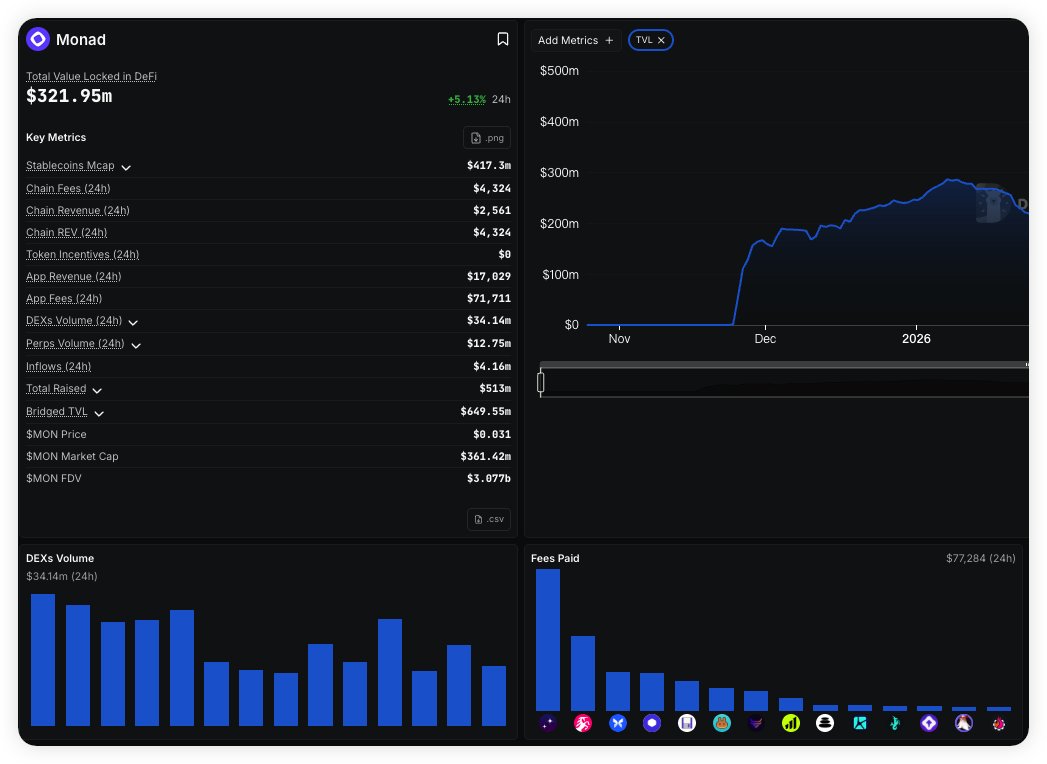This screenshot has height=764, width=1047.
Task: Click the purple hexagon protocol icon
Action: pyautogui.click(x=652, y=723)
